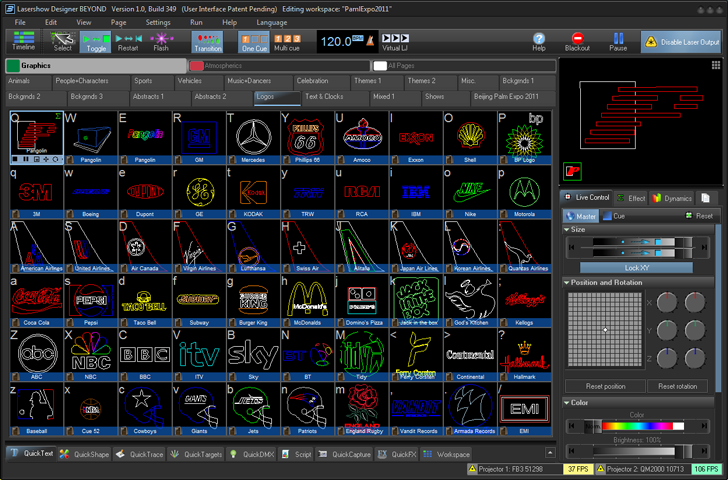728x480 pixels.
Task: Click the Virtual LJ icon
Action: click(395, 41)
